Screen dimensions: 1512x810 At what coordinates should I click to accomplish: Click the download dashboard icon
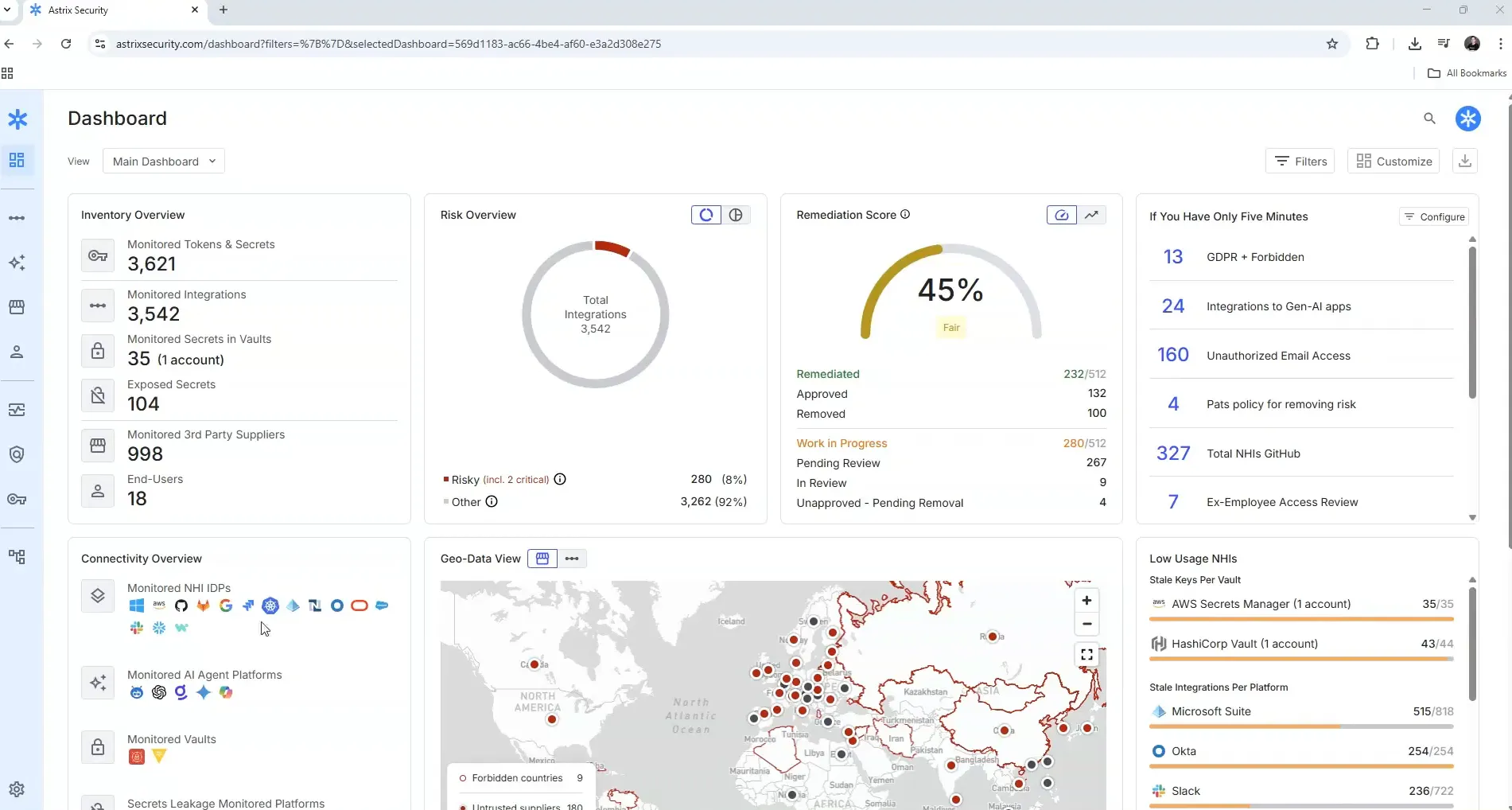1465,161
